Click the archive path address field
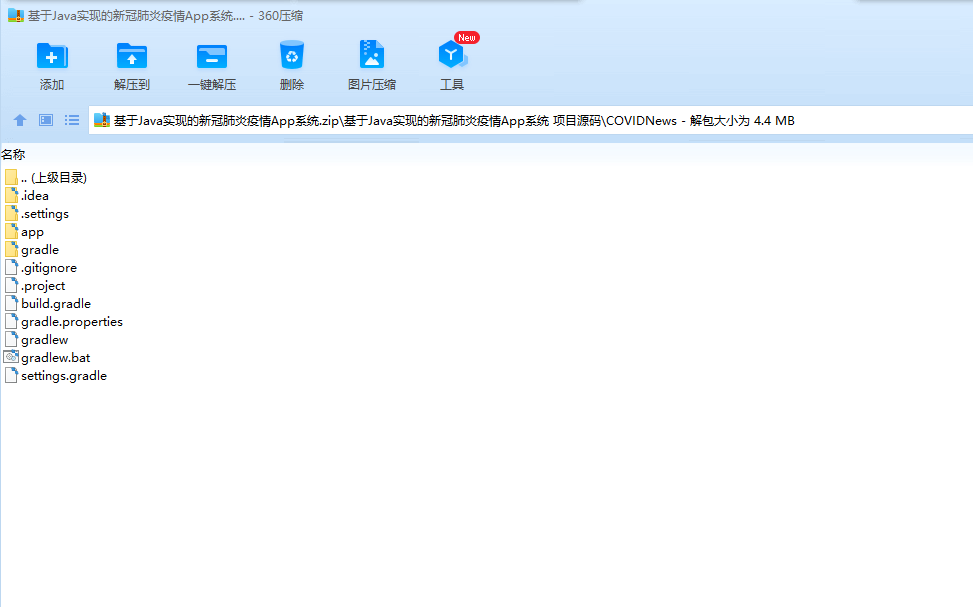The image size is (973, 607). 531,120
